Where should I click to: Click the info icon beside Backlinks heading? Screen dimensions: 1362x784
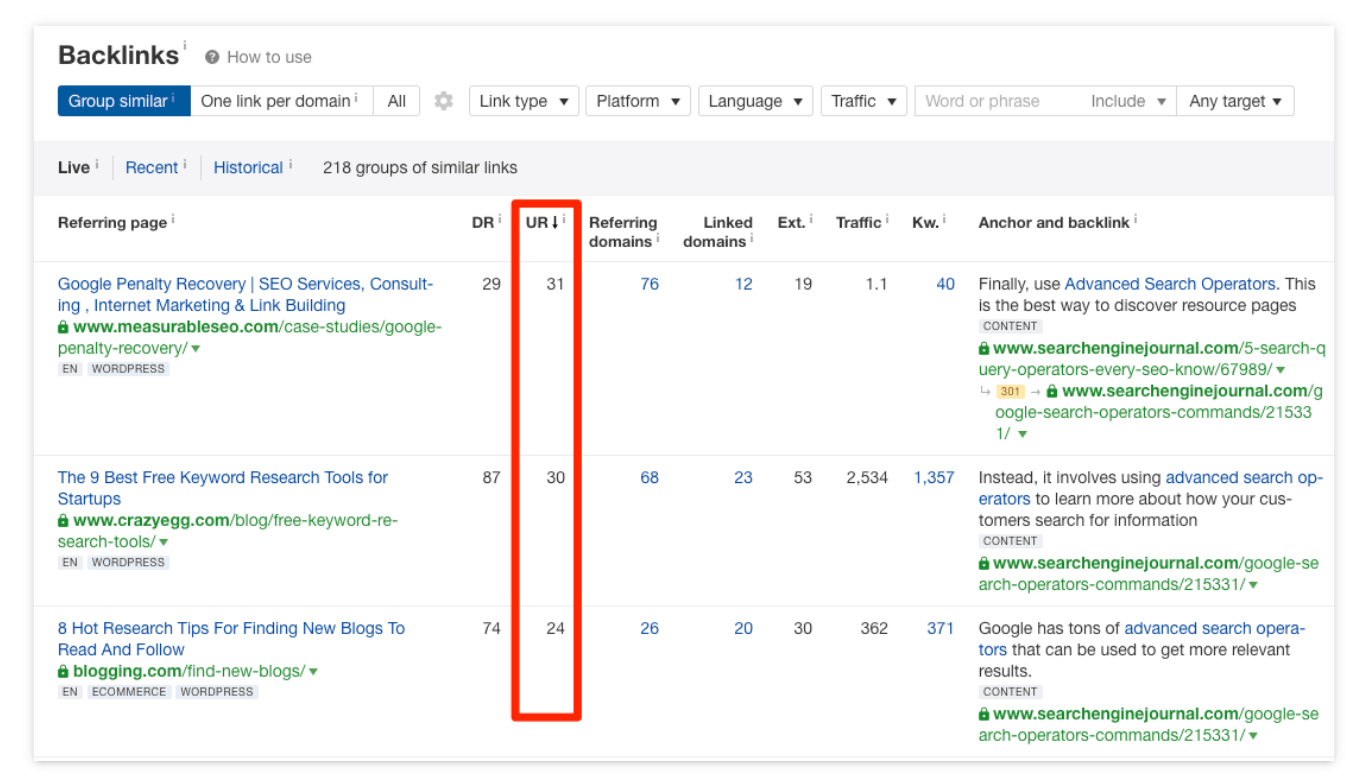185,45
